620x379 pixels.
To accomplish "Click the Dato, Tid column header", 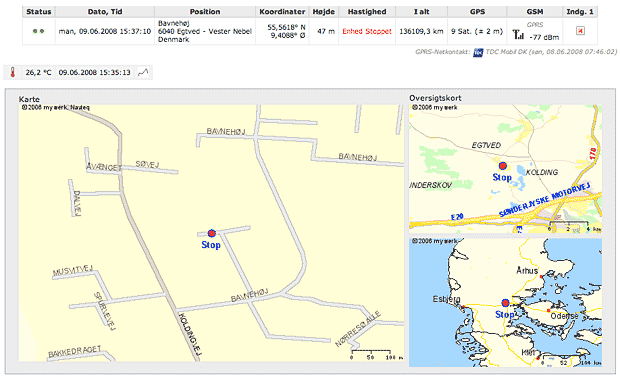I will click(105, 12).
